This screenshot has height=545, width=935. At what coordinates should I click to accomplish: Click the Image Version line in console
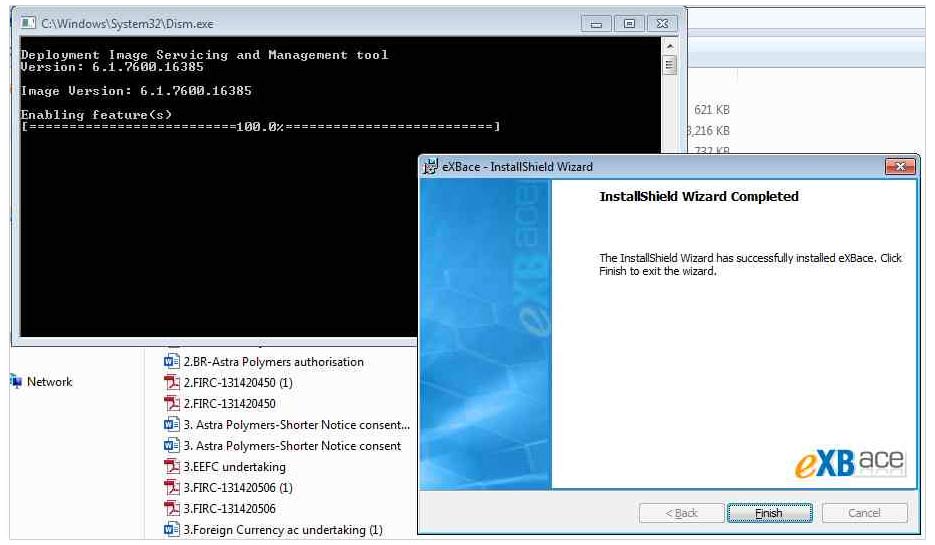[136, 91]
